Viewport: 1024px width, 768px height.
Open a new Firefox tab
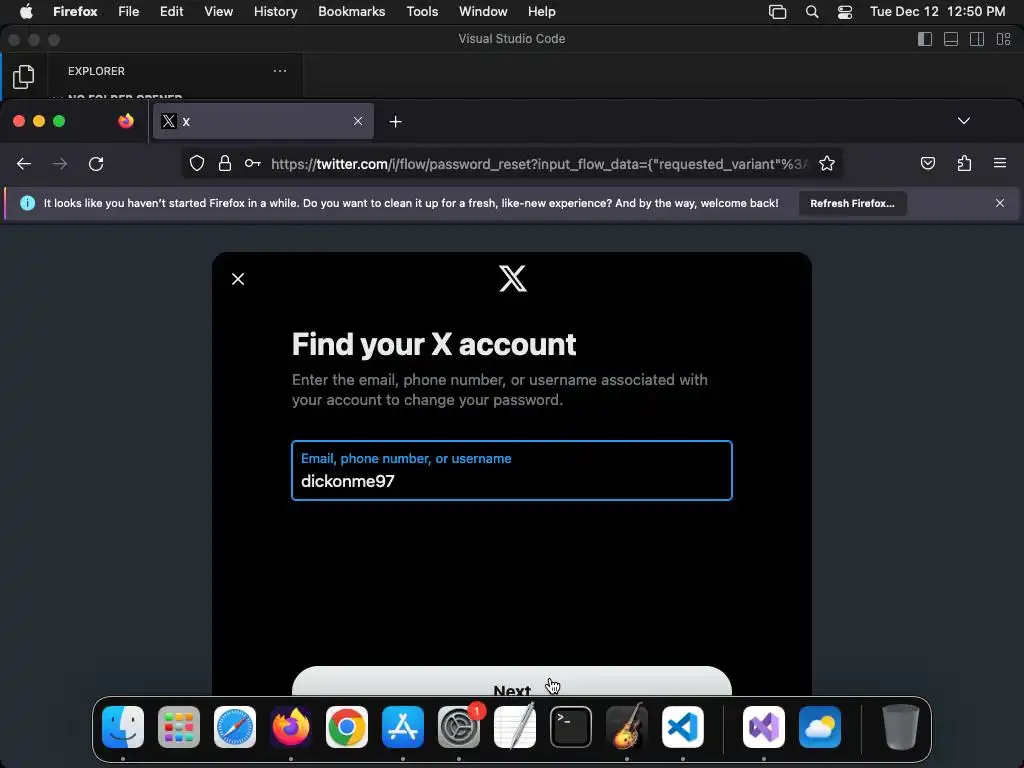point(395,121)
